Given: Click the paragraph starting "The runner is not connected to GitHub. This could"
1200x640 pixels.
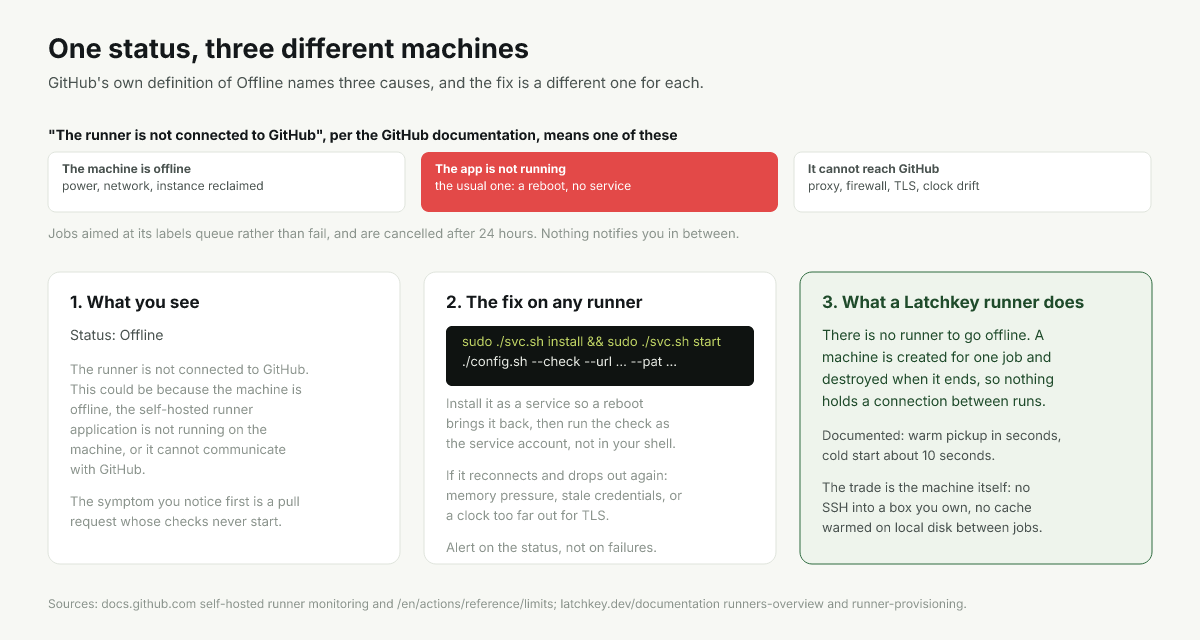Looking at the screenshot, I should click(189, 419).
